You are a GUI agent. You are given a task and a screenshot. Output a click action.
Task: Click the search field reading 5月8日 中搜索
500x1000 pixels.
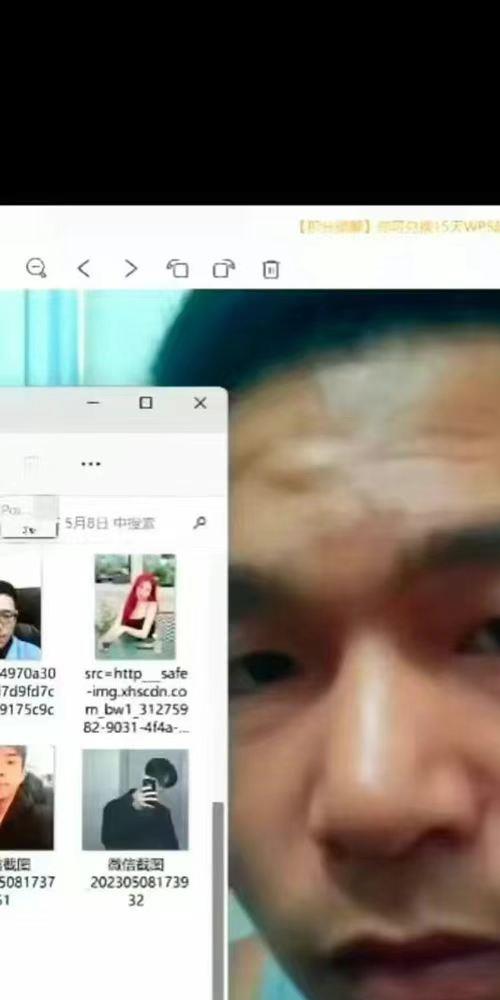click(110, 524)
